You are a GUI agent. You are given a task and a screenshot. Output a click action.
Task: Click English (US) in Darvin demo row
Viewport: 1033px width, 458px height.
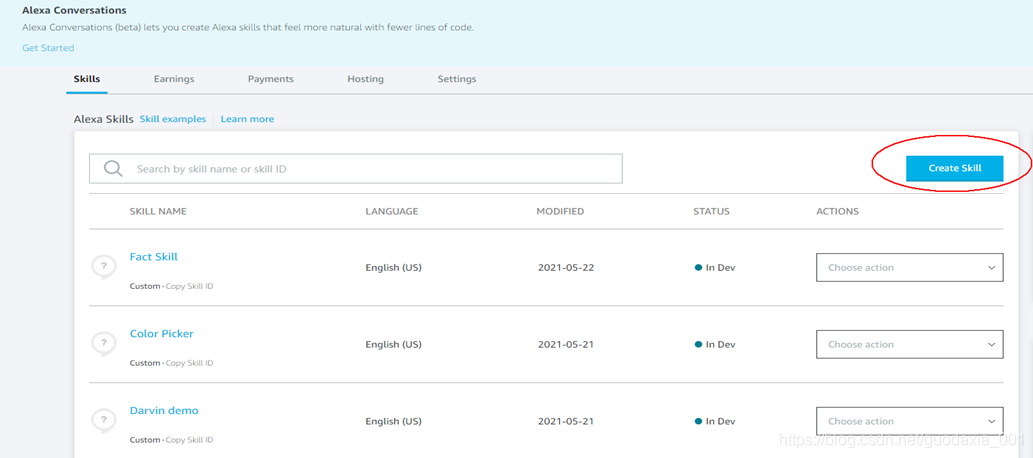click(x=393, y=421)
